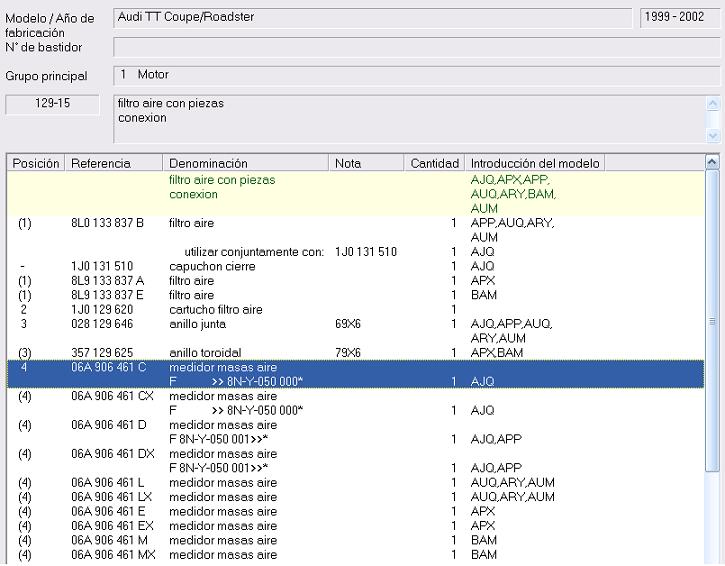This screenshot has width=725, height=566.
Task: Select the 'utilizar conjuntamente con:' row
Action: point(356,252)
